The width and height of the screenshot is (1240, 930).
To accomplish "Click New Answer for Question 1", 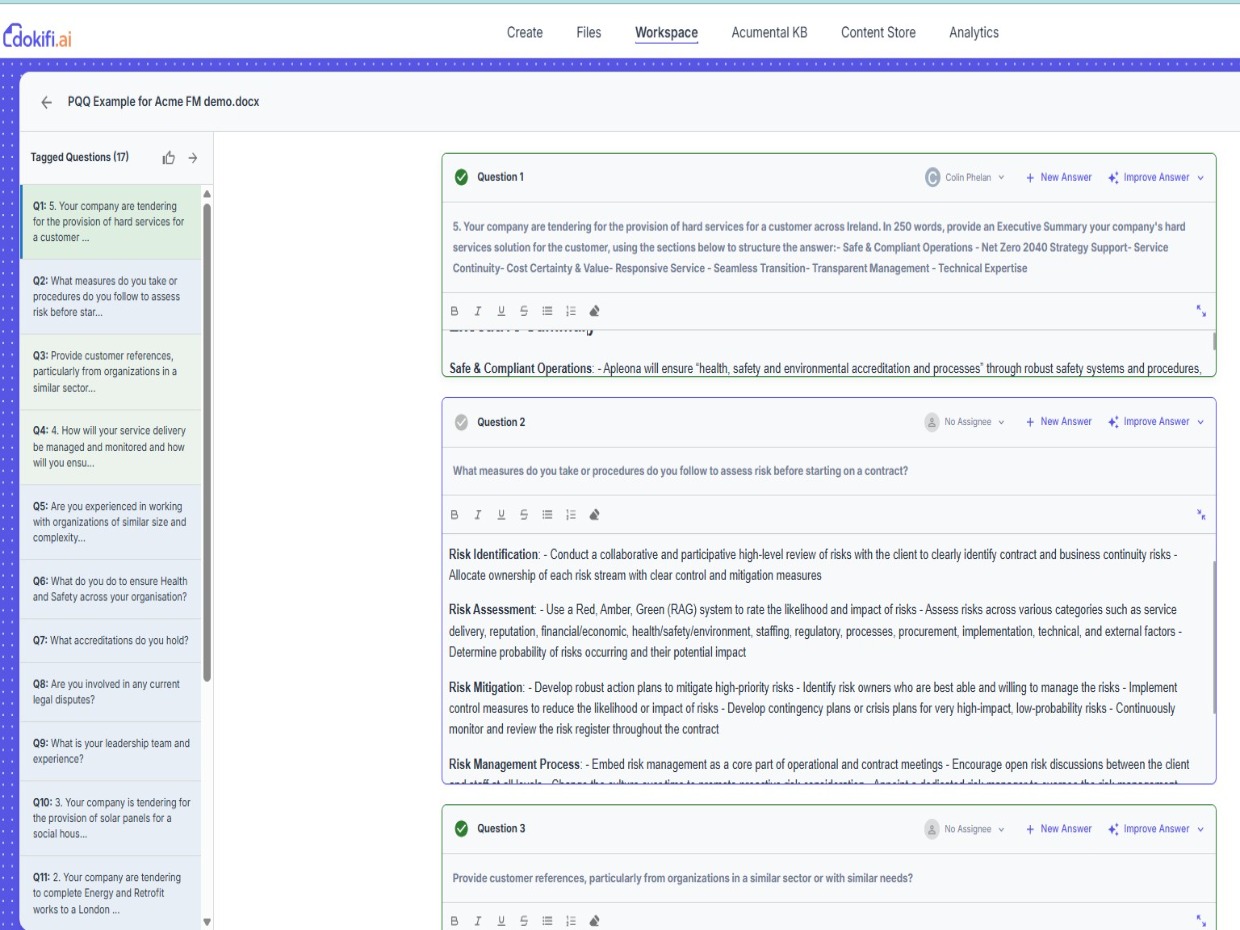I will pyautogui.click(x=1059, y=177).
